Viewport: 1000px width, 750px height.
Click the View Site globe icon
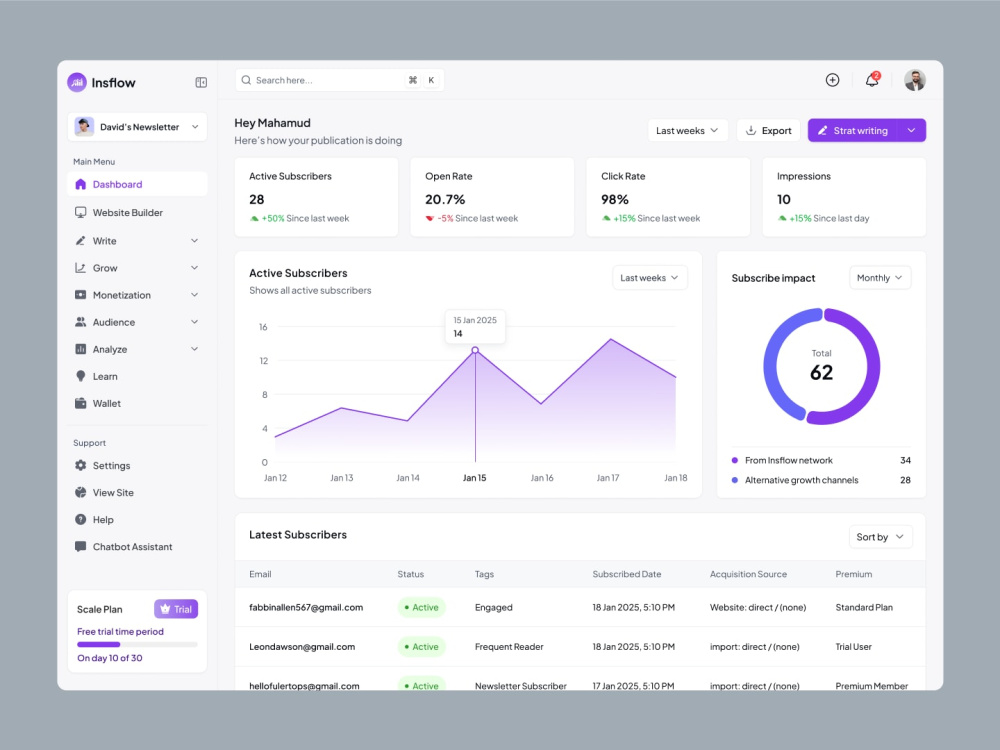(x=80, y=492)
